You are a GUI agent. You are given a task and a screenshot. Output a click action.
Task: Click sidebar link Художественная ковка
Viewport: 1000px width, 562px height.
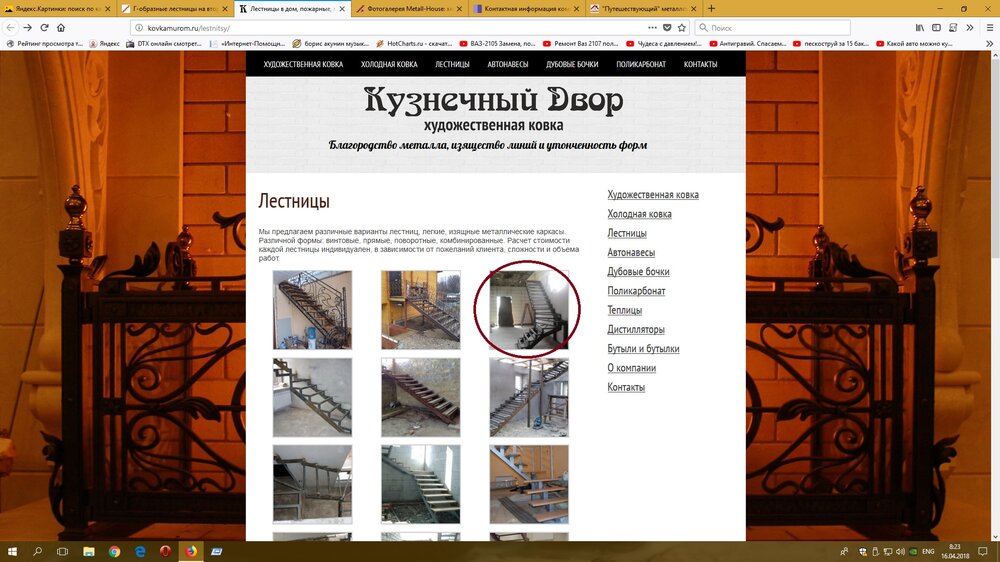click(x=652, y=195)
